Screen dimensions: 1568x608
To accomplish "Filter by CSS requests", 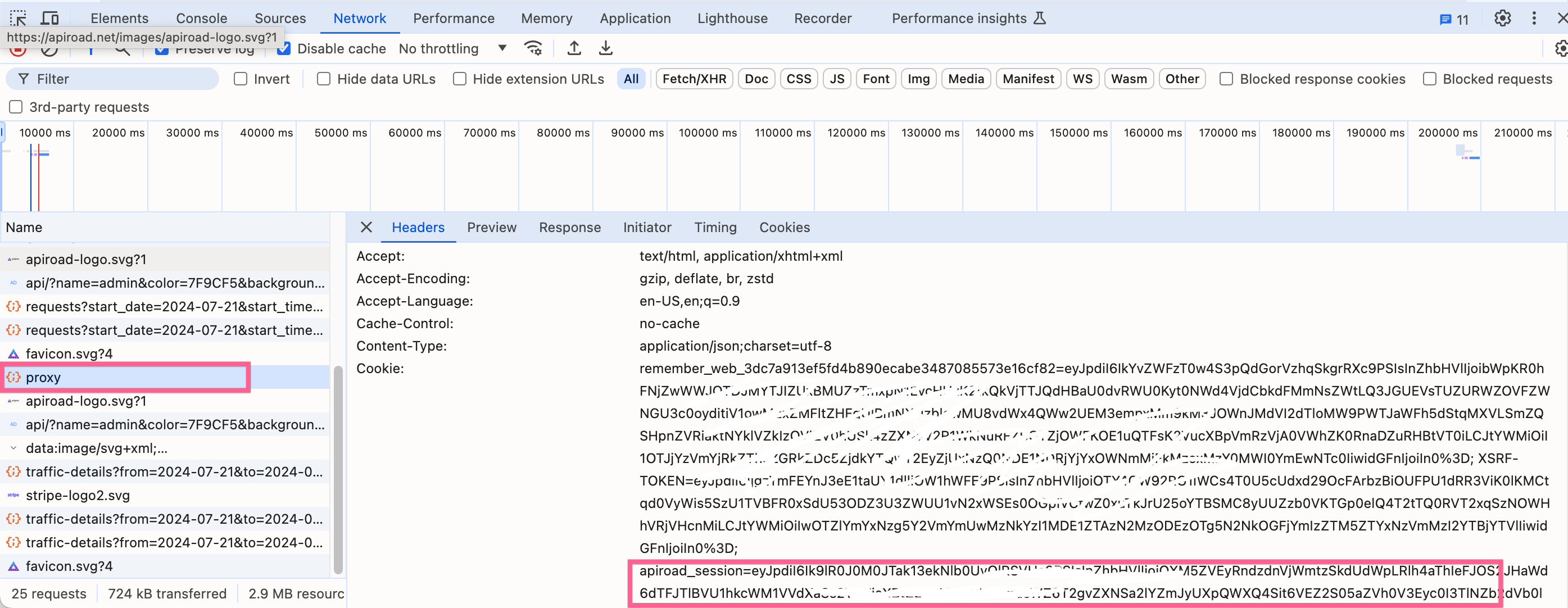I will pos(799,79).
